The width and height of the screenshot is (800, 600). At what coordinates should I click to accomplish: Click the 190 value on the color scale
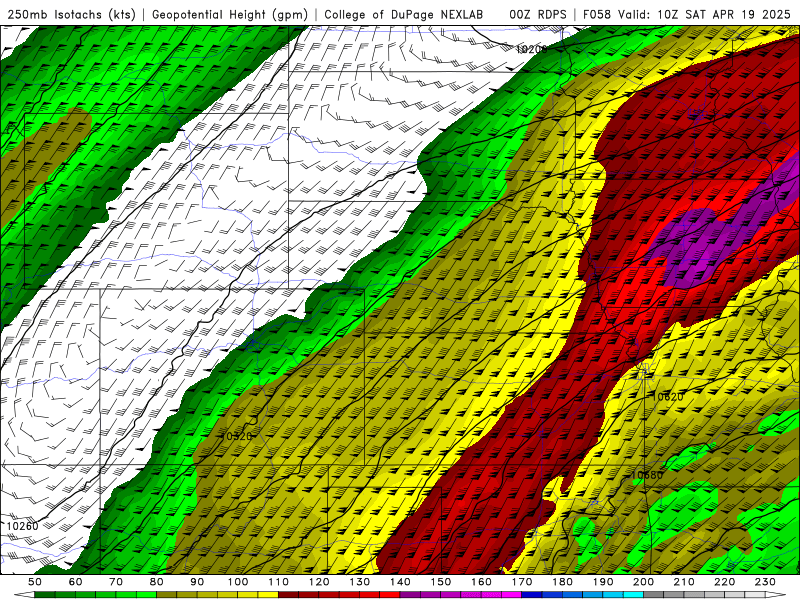[603, 582]
